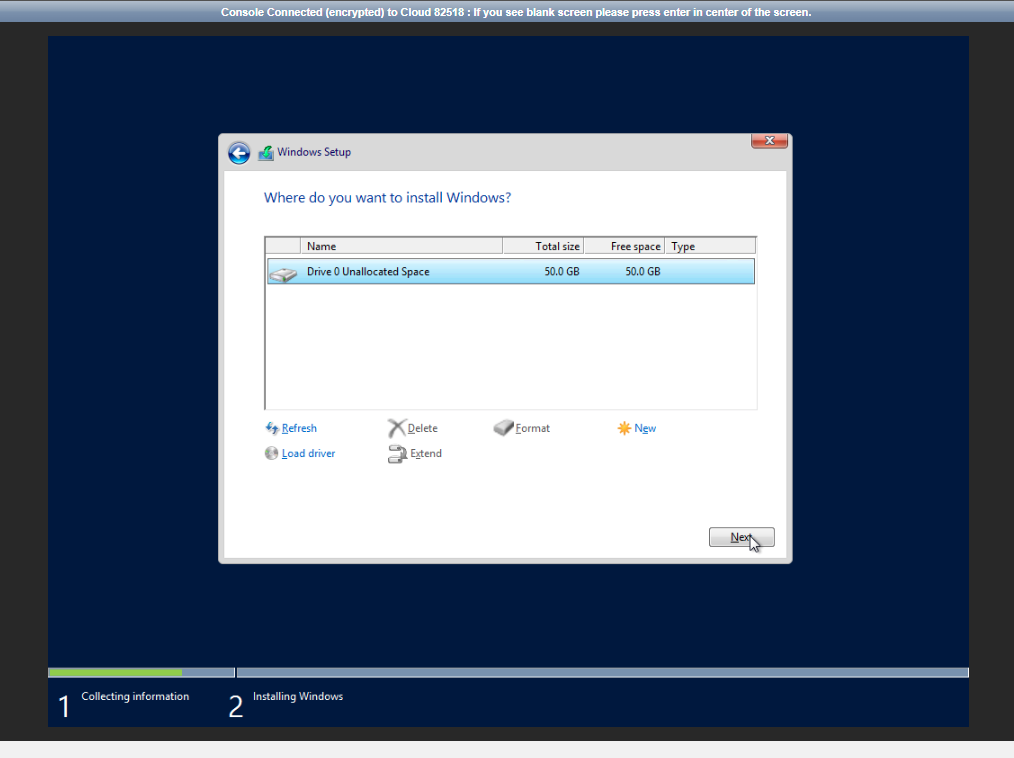The height and width of the screenshot is (758, 1014).
Task: Click the Format partition option
Action: [532, 428]
